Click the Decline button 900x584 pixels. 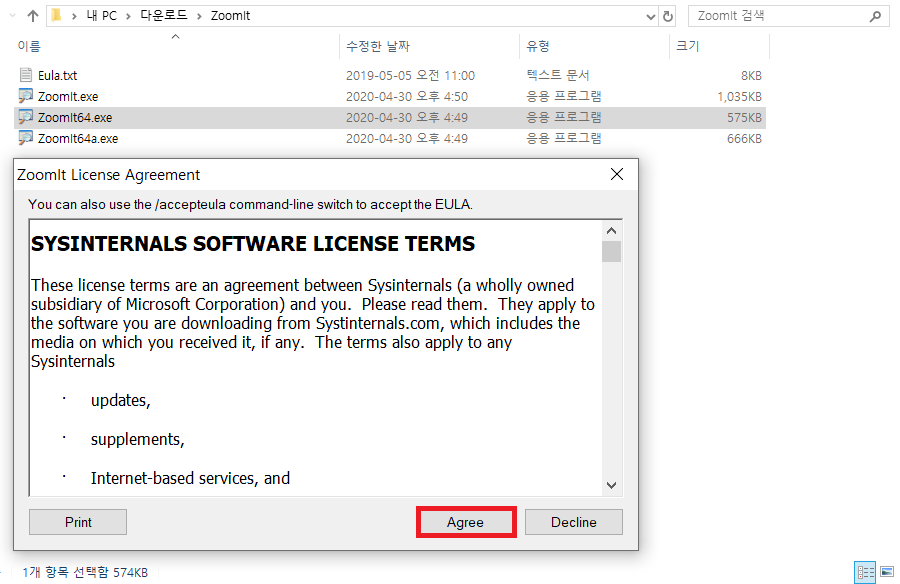[x=573, y=522]
